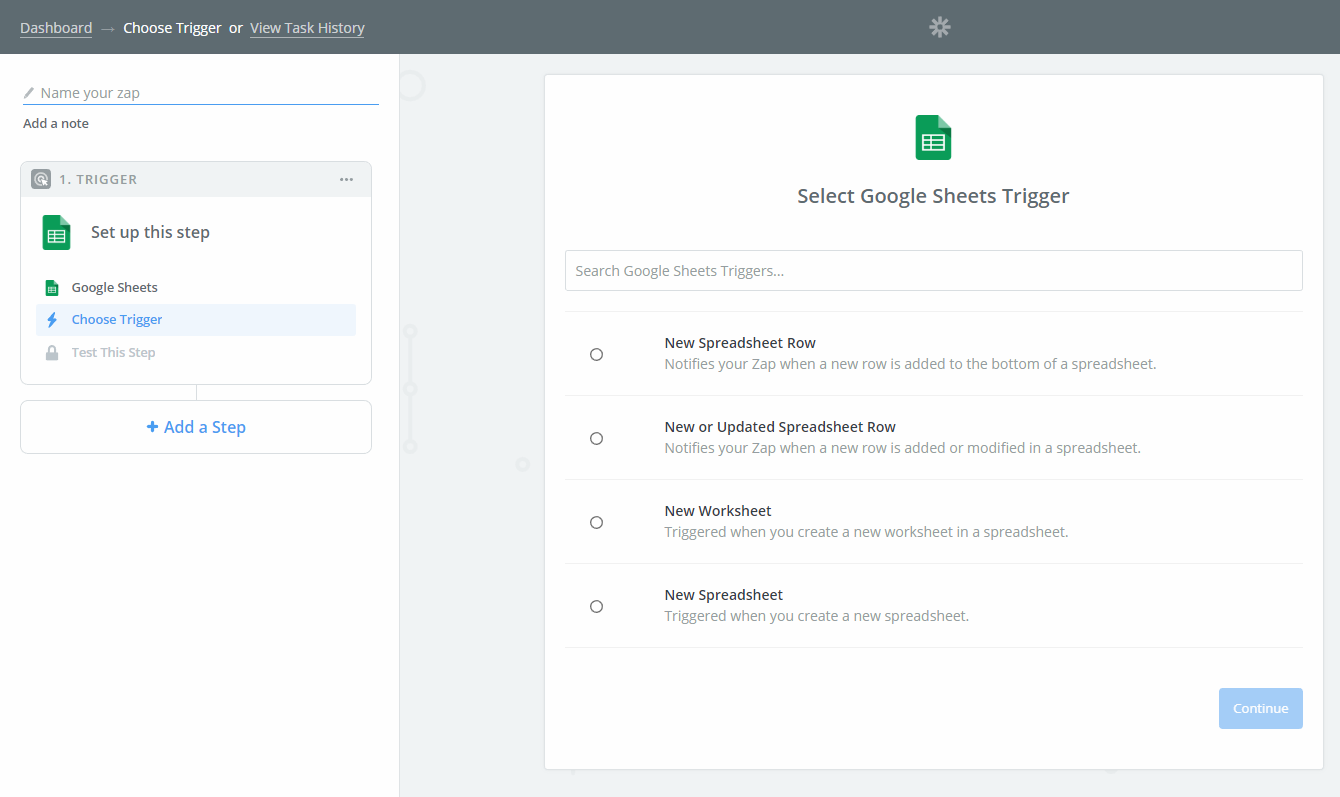Click the pencil icon beside zap name
Image resolution: width=1340 pixels, height=797 pixels.
click(x=29, y=93)
